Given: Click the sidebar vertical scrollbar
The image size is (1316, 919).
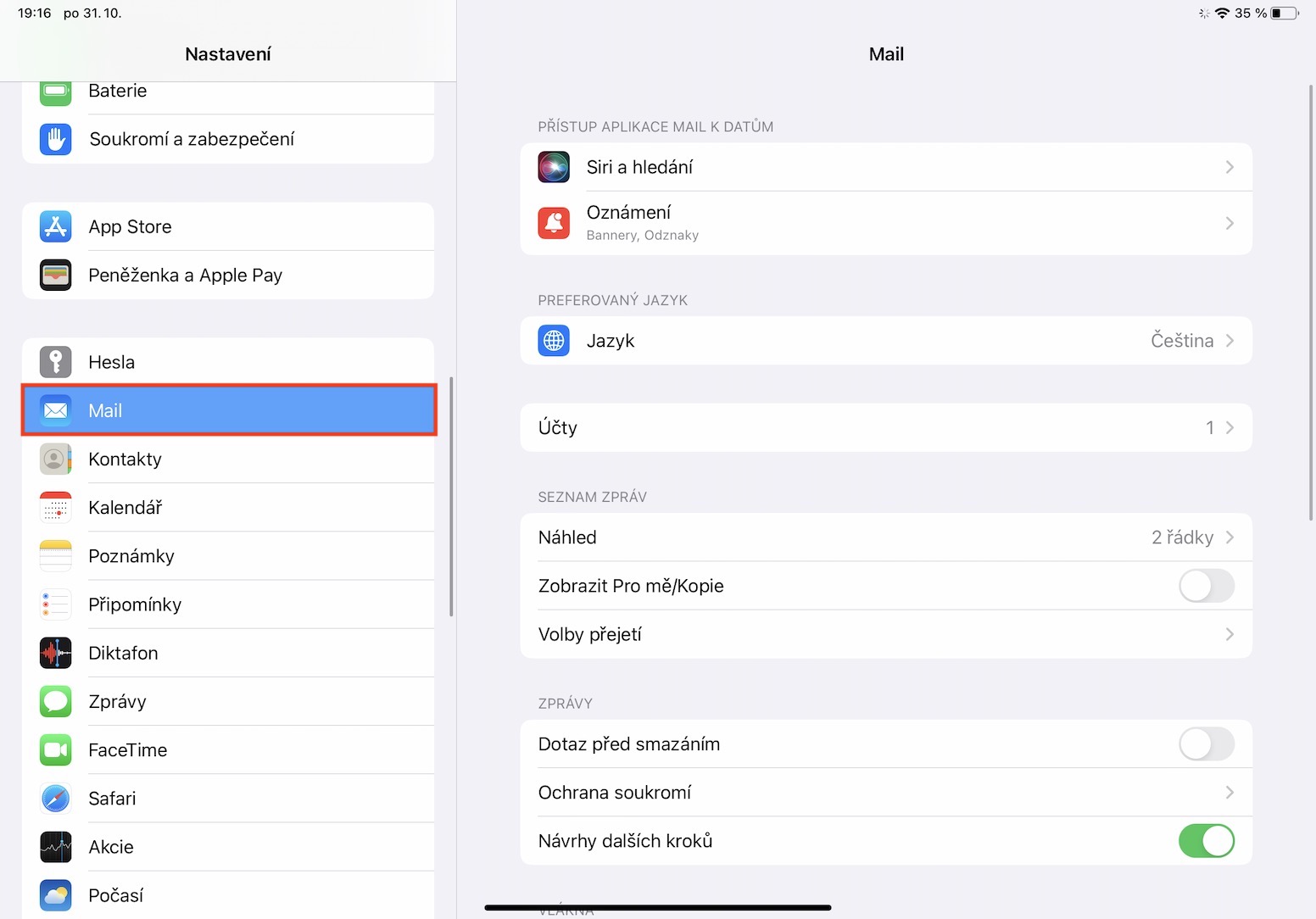Looking at the screenshot, I should pyautogui.click(x=451, y=497).
